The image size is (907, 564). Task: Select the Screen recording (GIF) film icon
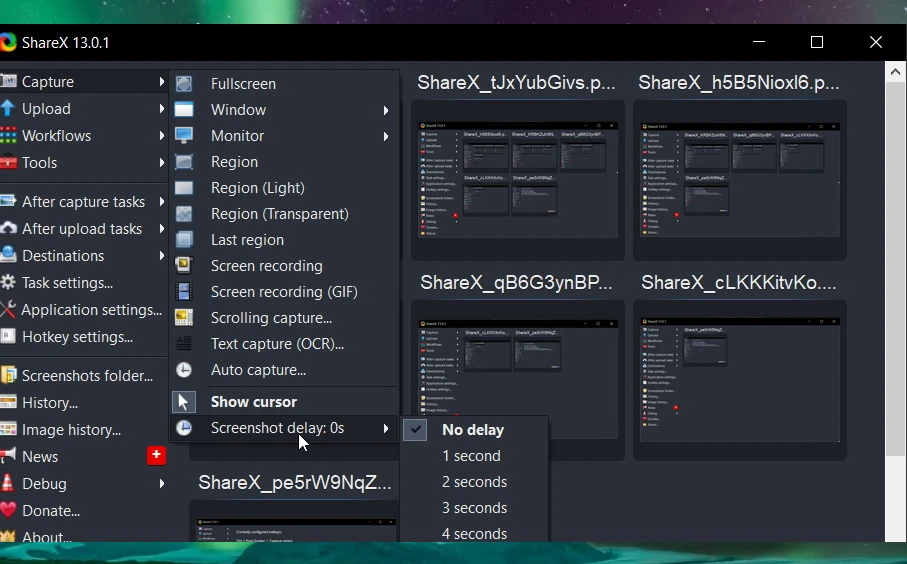184,292
